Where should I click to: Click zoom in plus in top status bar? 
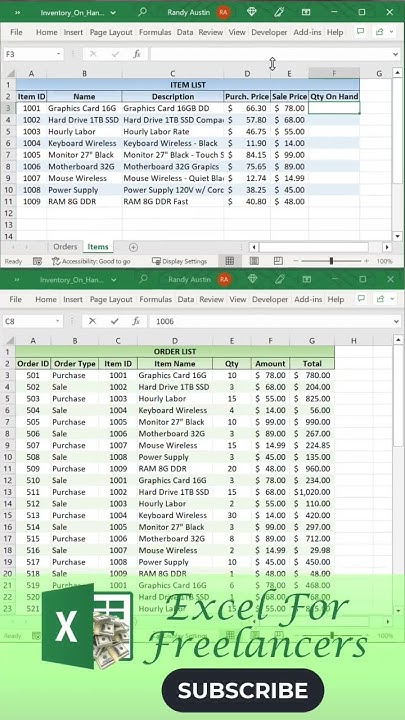pyautogui.click(x=366, y=261)
